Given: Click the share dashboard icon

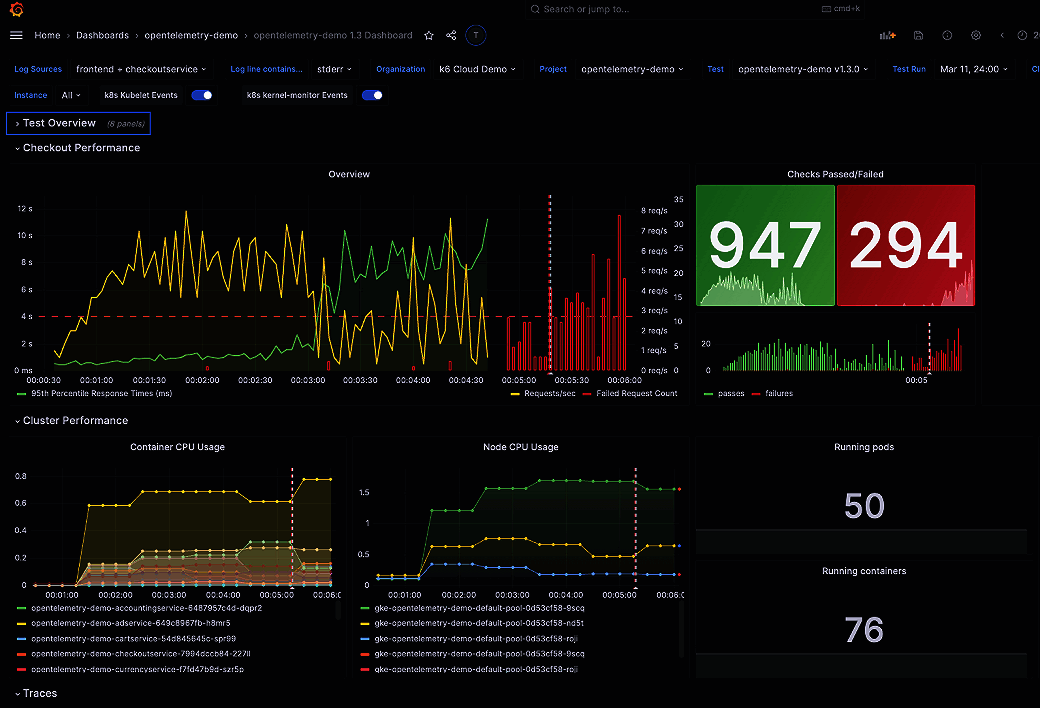Looking at the screenshot, I should coord(451,35).
